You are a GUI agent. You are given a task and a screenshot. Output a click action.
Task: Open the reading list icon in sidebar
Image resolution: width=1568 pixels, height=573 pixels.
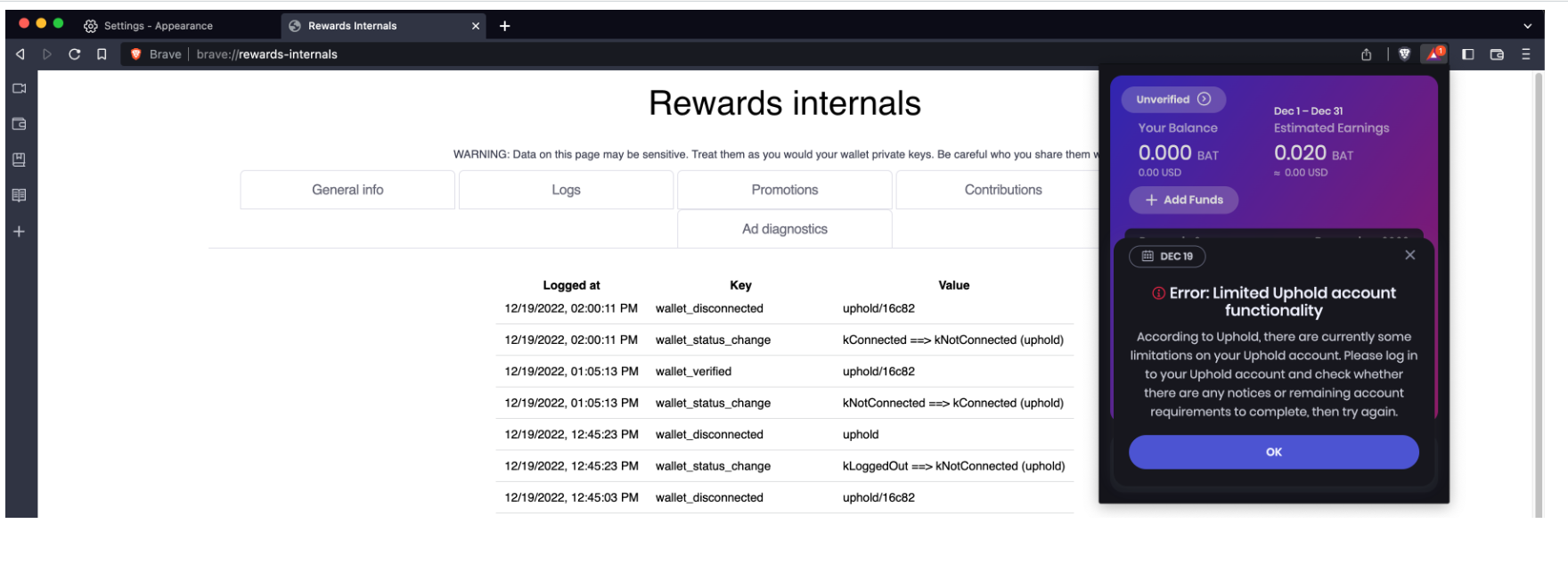19,195
